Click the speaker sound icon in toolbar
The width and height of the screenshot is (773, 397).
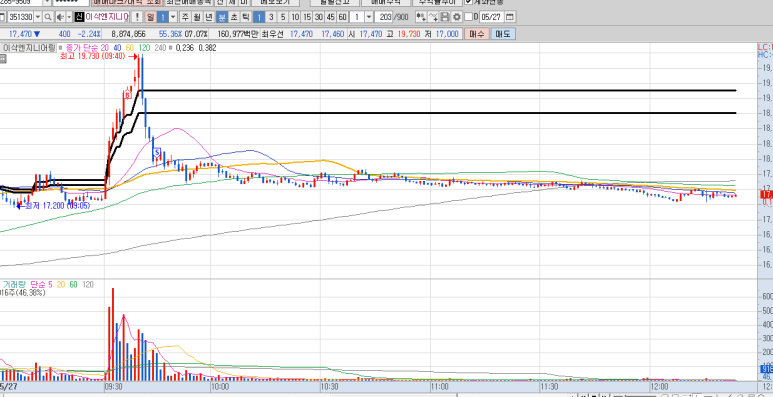tap(59, 17)
